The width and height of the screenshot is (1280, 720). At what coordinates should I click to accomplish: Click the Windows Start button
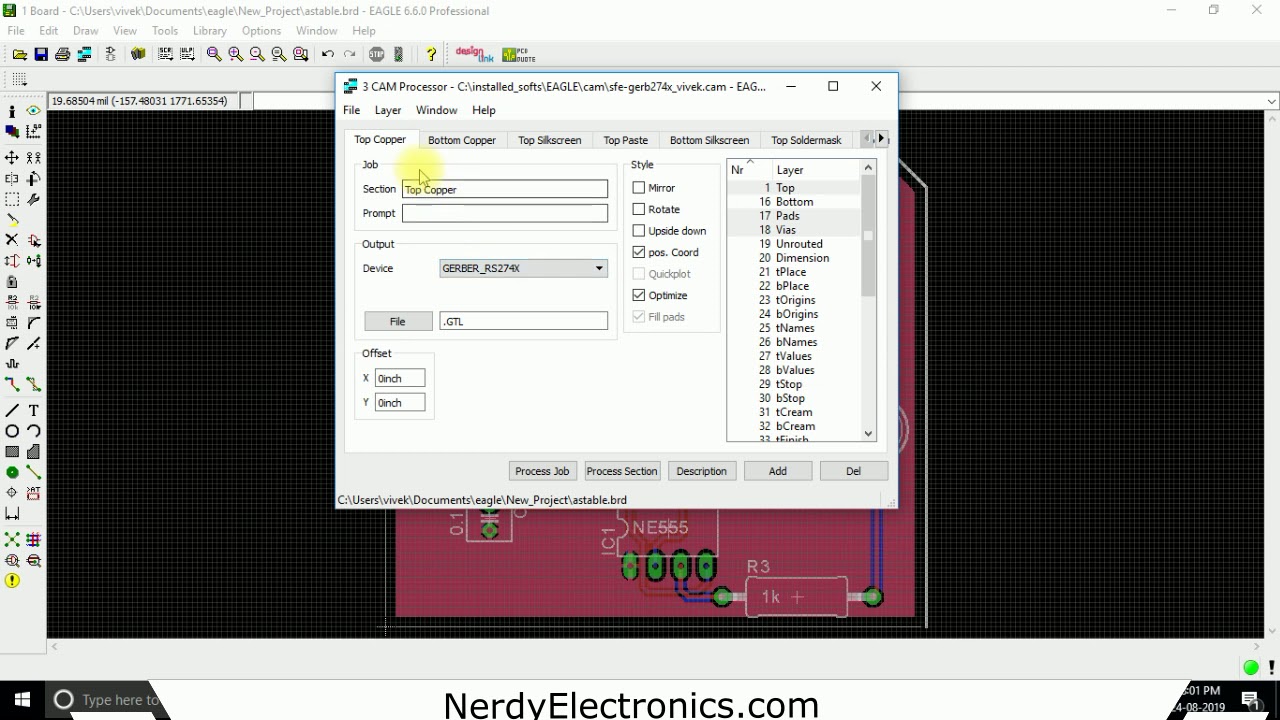[x=22, y=700]
